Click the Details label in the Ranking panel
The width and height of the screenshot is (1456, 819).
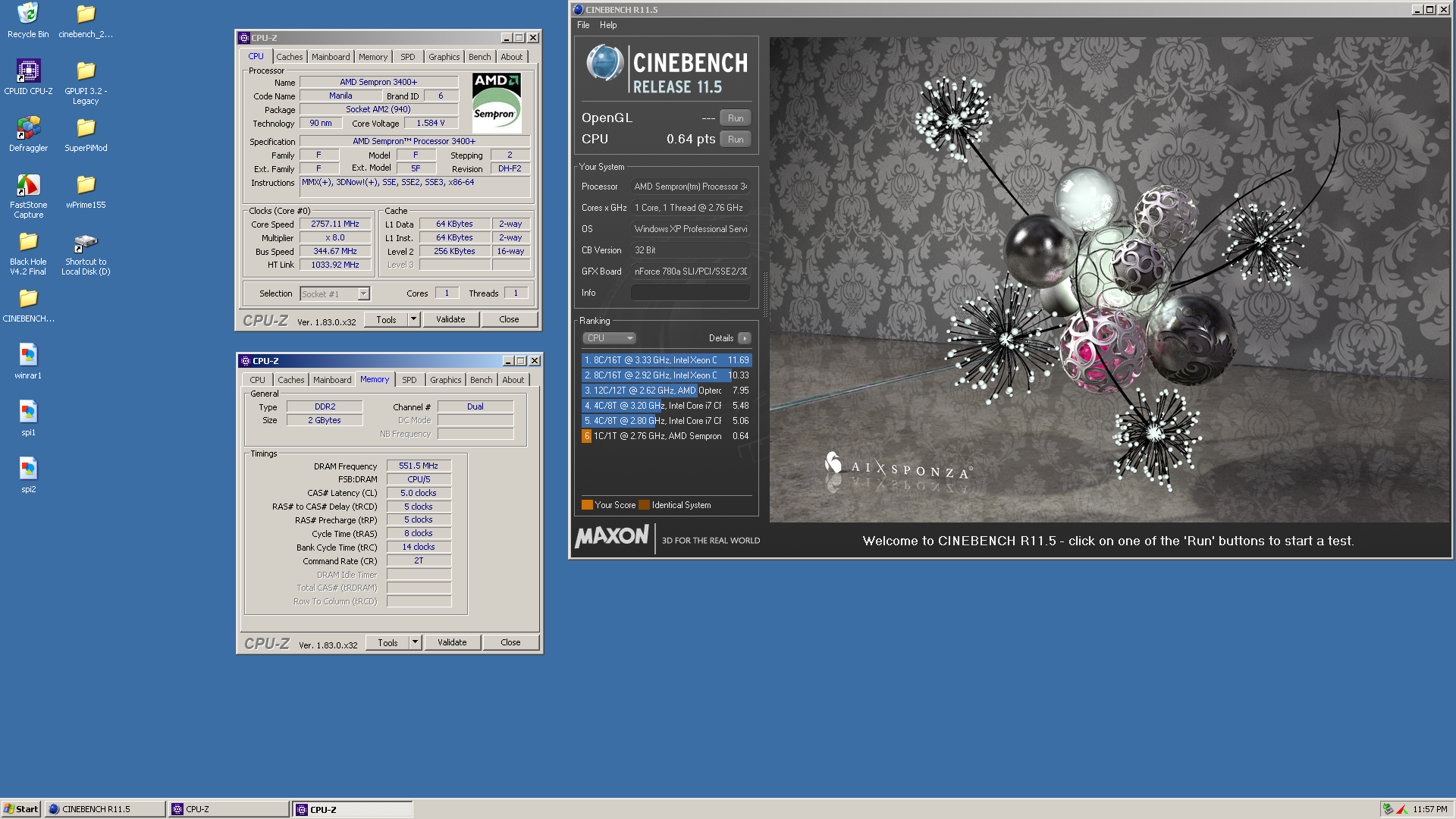click(x=721, y=338)
